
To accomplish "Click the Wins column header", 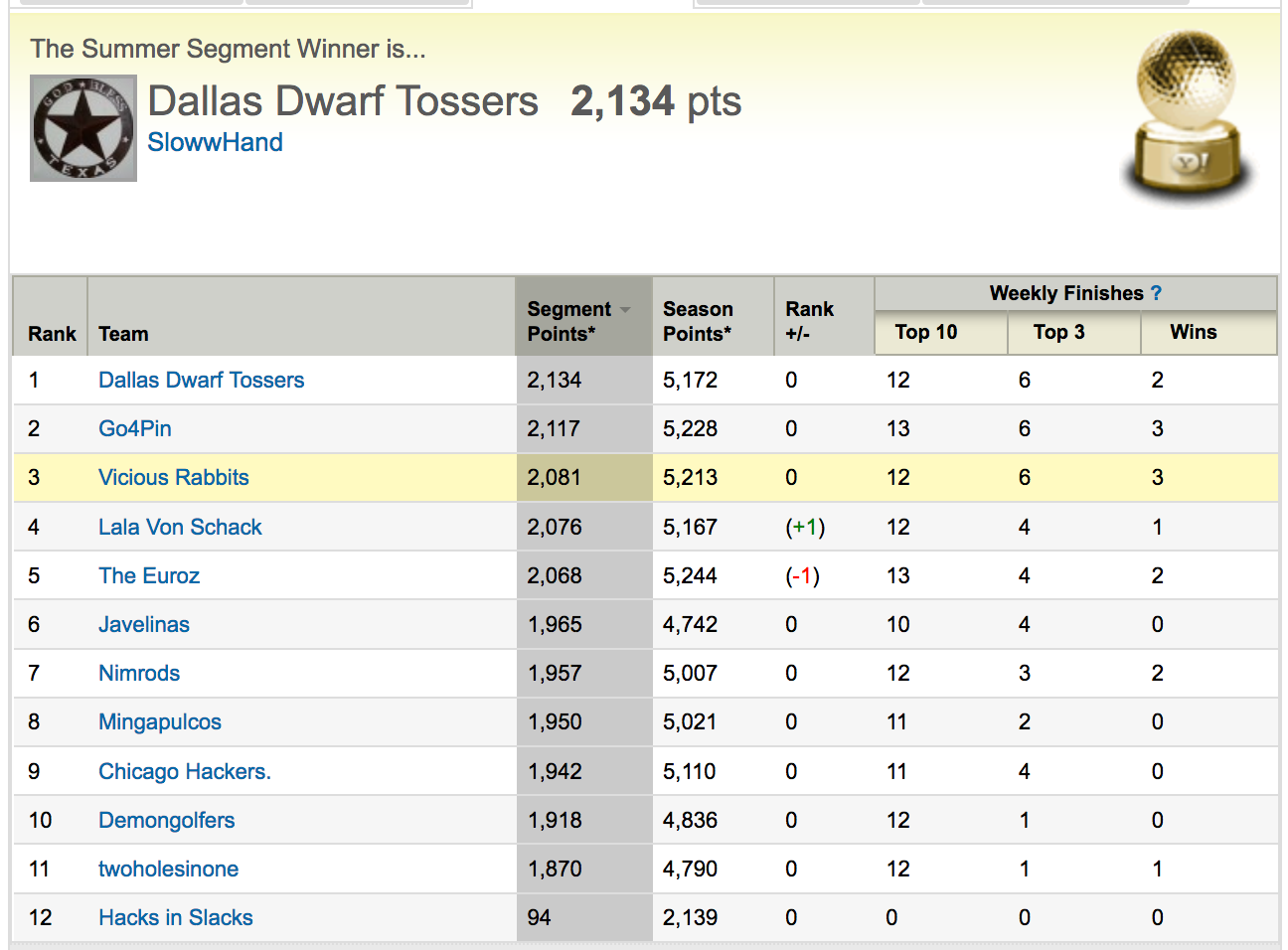I will [x=1193, y=333].
